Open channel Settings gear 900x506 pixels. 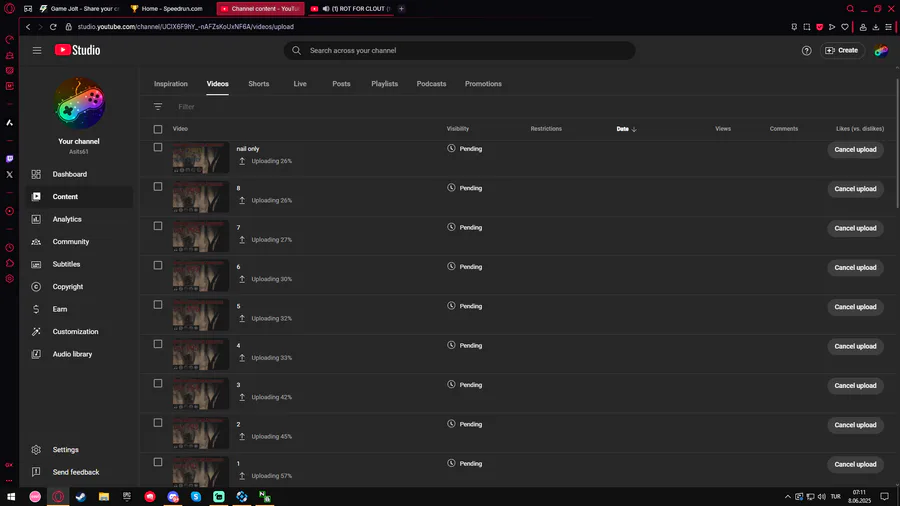36,450
